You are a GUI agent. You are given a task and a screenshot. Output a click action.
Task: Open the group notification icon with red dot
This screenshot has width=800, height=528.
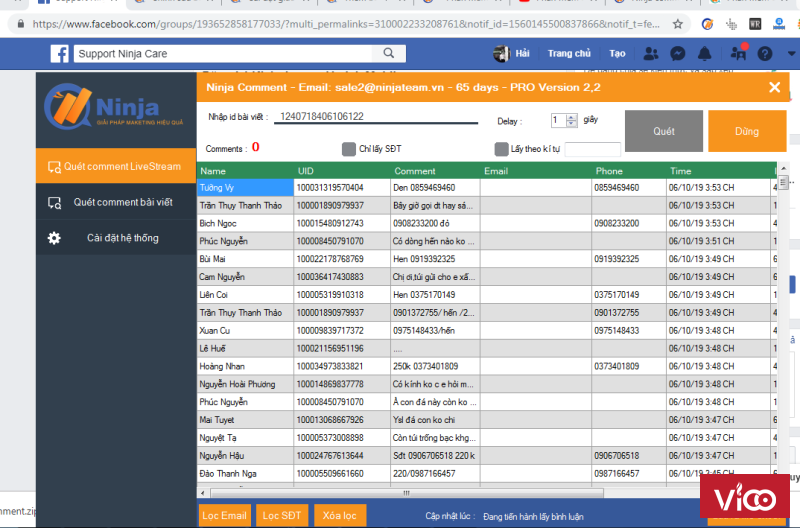tap(738, 53)
